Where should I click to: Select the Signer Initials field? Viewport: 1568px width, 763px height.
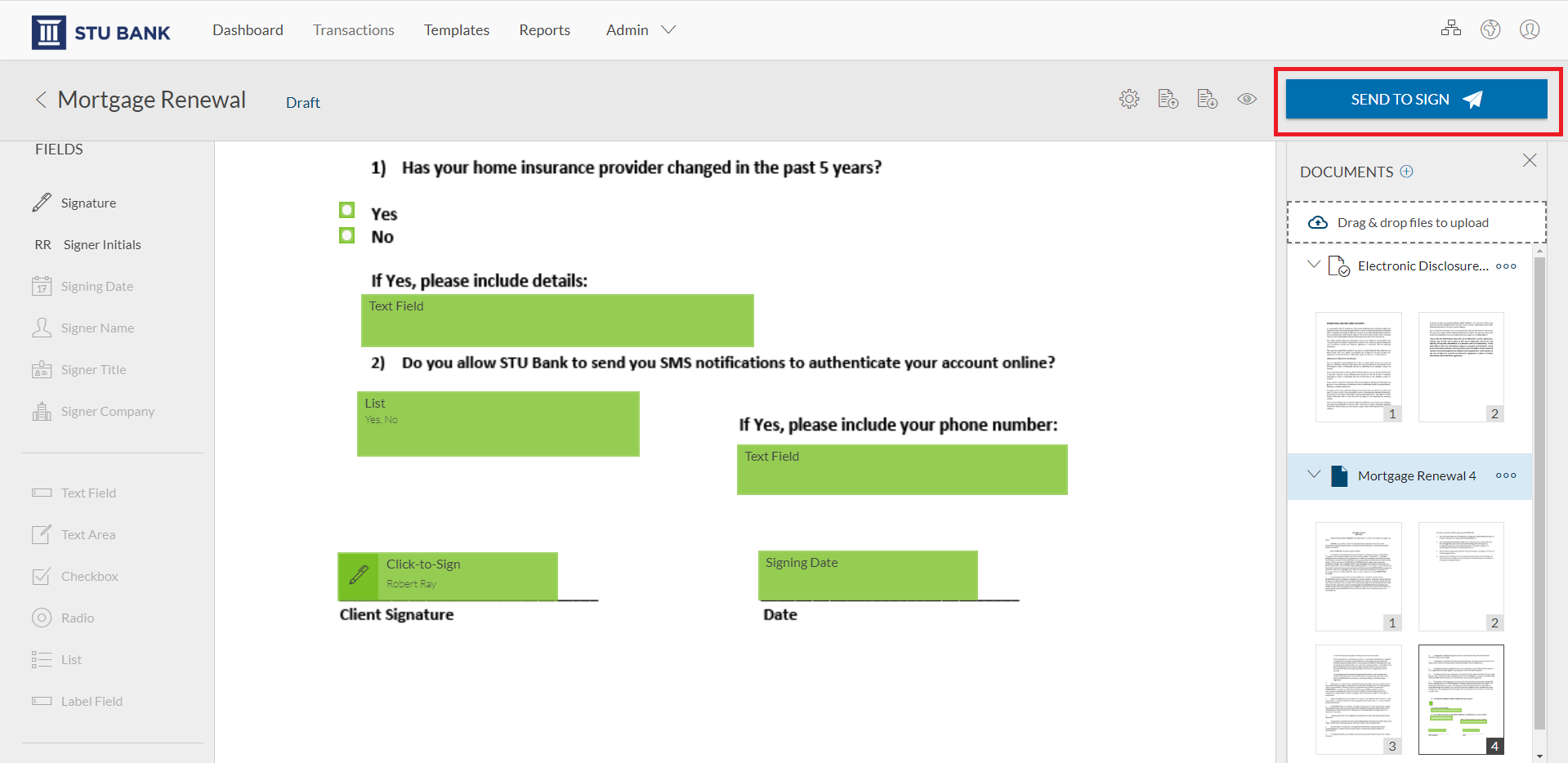(x=87, y=244)
